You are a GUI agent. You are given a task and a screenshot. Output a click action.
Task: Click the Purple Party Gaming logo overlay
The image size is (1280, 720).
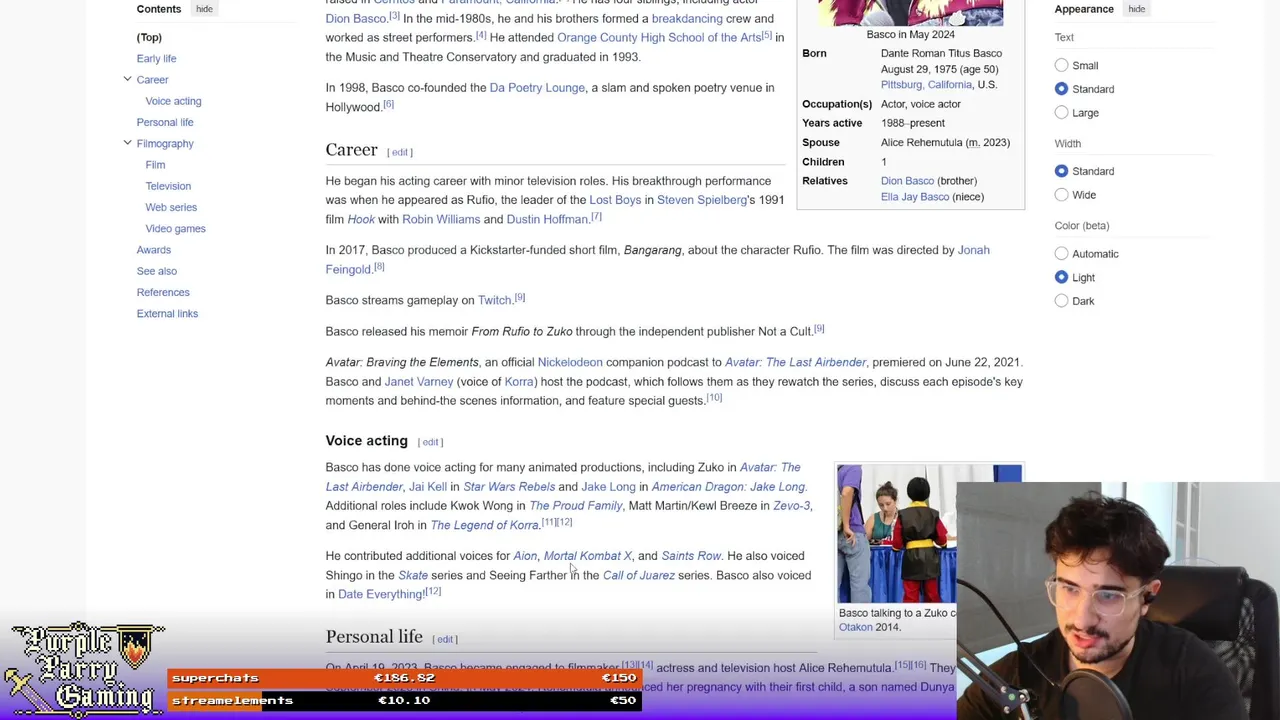point(85,669)
